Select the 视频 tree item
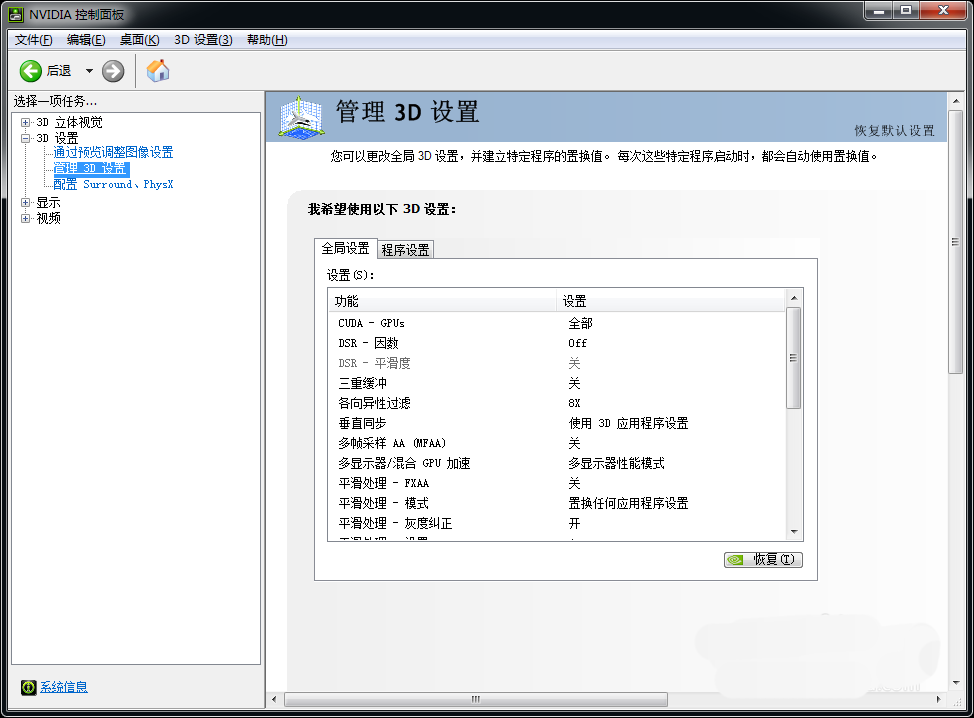Viewport: 974px width, 718px height. click(x=48, y=218)
